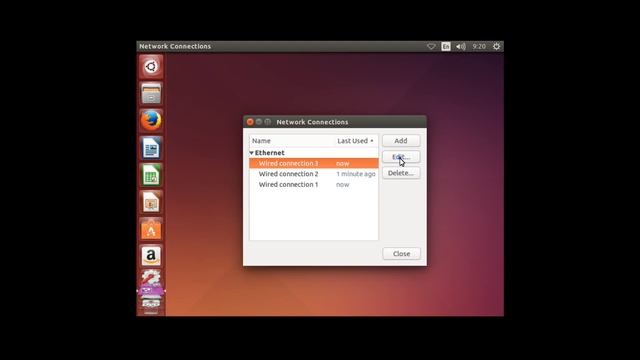640x360 pixels.
Task: Collapse the Ethernet group
Action: coord(251,153)
